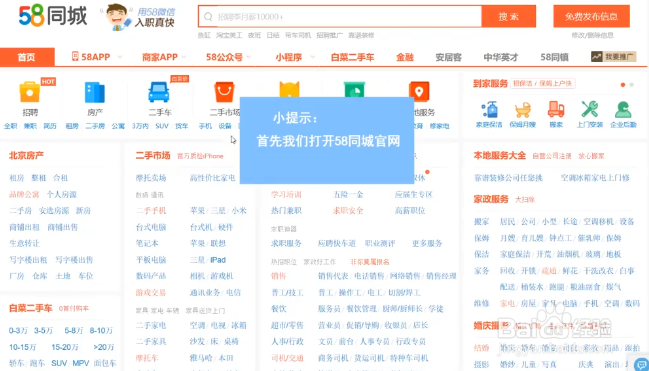Screen dimensions: 649x371
Task: Open the 司机/交通 link
Action: tap(287, 358)
